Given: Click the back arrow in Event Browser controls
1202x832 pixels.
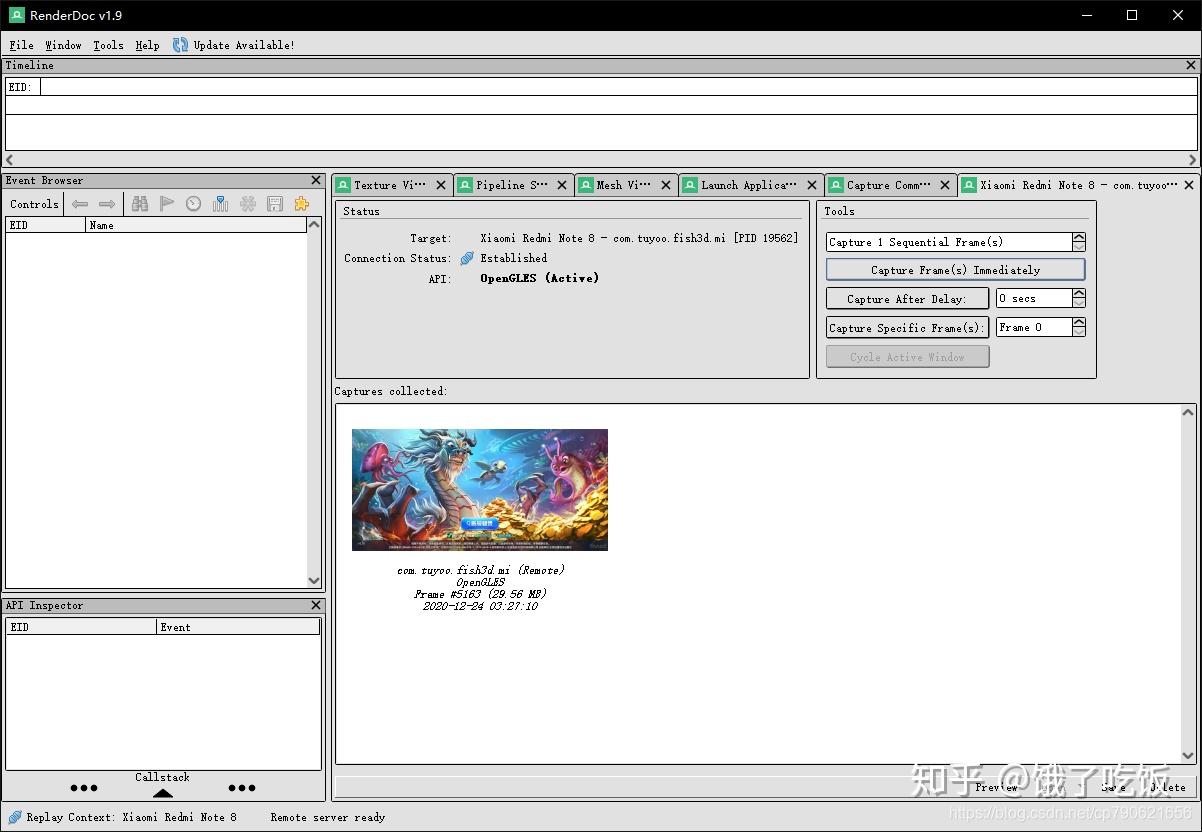Looking at the screenshot, I should click(79, 203).
